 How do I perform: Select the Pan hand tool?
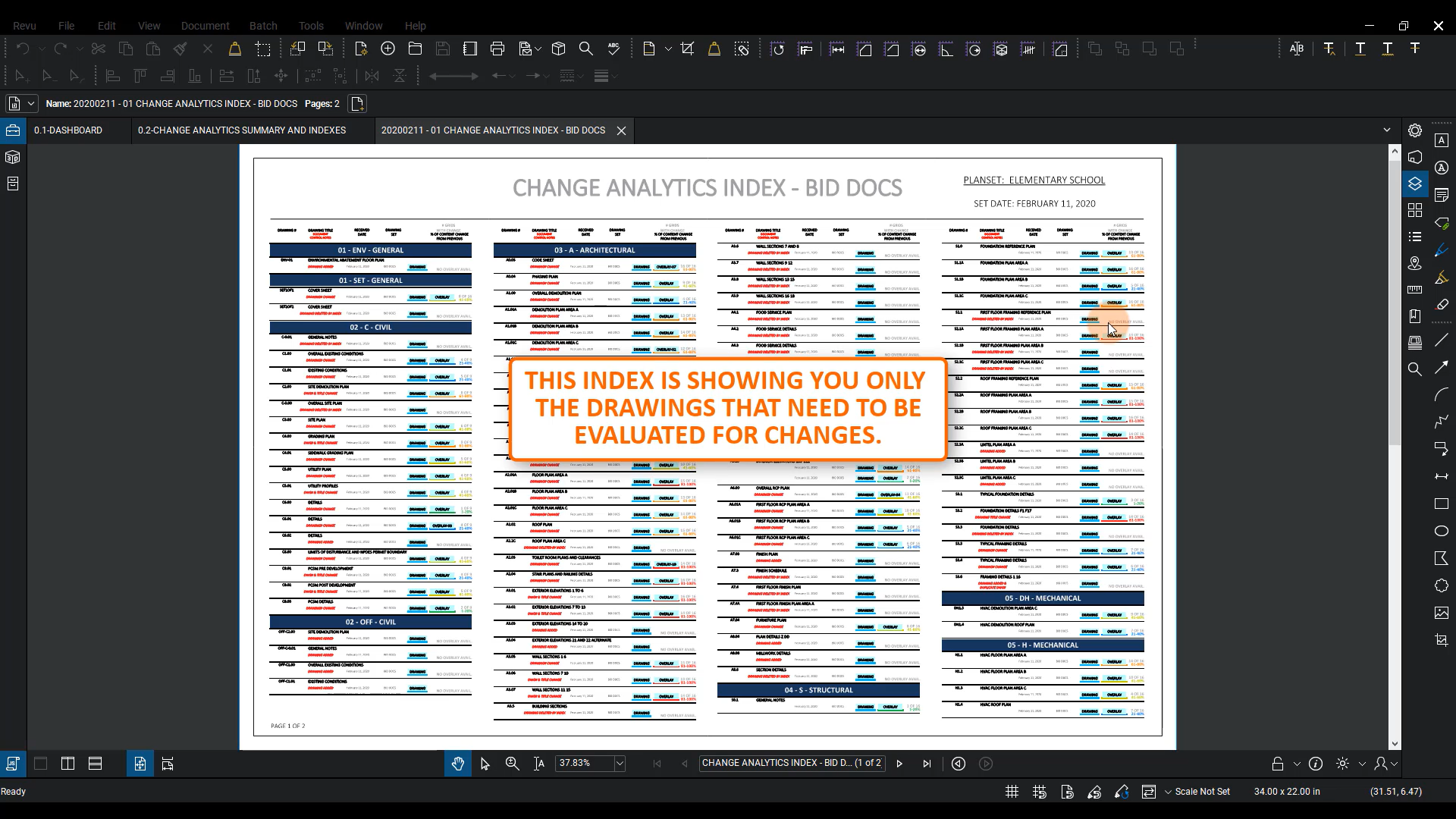click(x=457, y=764)
